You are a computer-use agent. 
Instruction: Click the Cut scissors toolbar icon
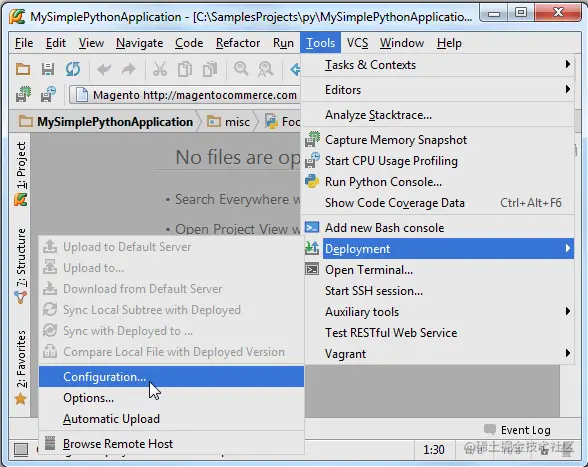(160, 69)
